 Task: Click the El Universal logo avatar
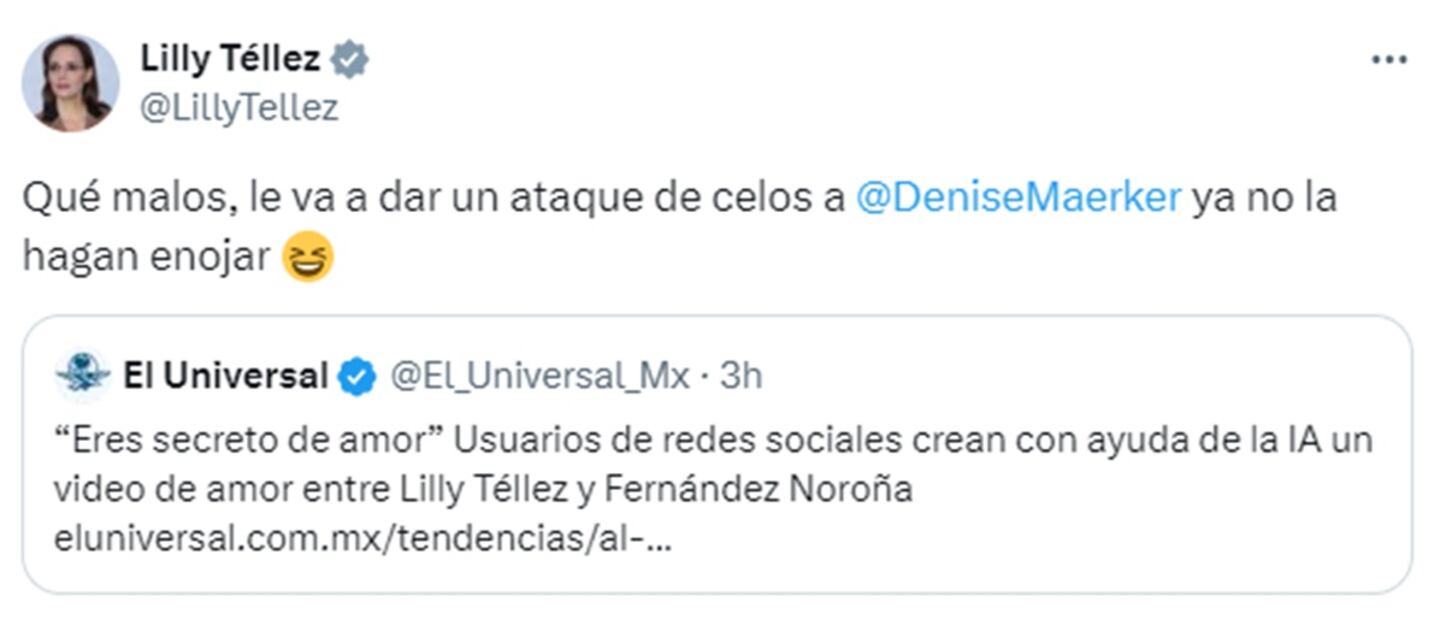point(83,376)
